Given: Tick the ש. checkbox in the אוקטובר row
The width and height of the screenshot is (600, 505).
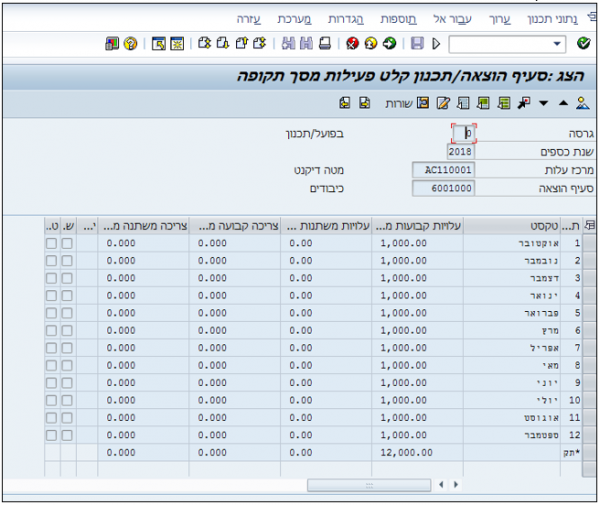Looking at the screenshot, I should click(x=67, y=243).
